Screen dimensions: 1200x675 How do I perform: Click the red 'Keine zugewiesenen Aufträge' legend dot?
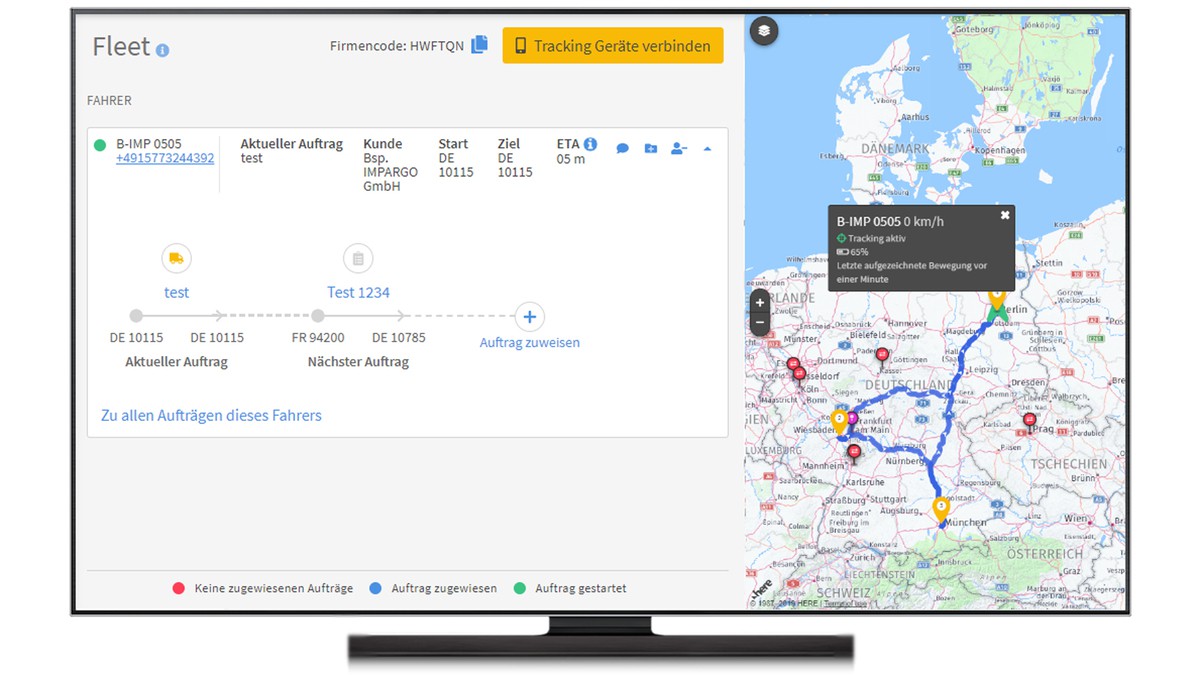(x=179, y=588)
